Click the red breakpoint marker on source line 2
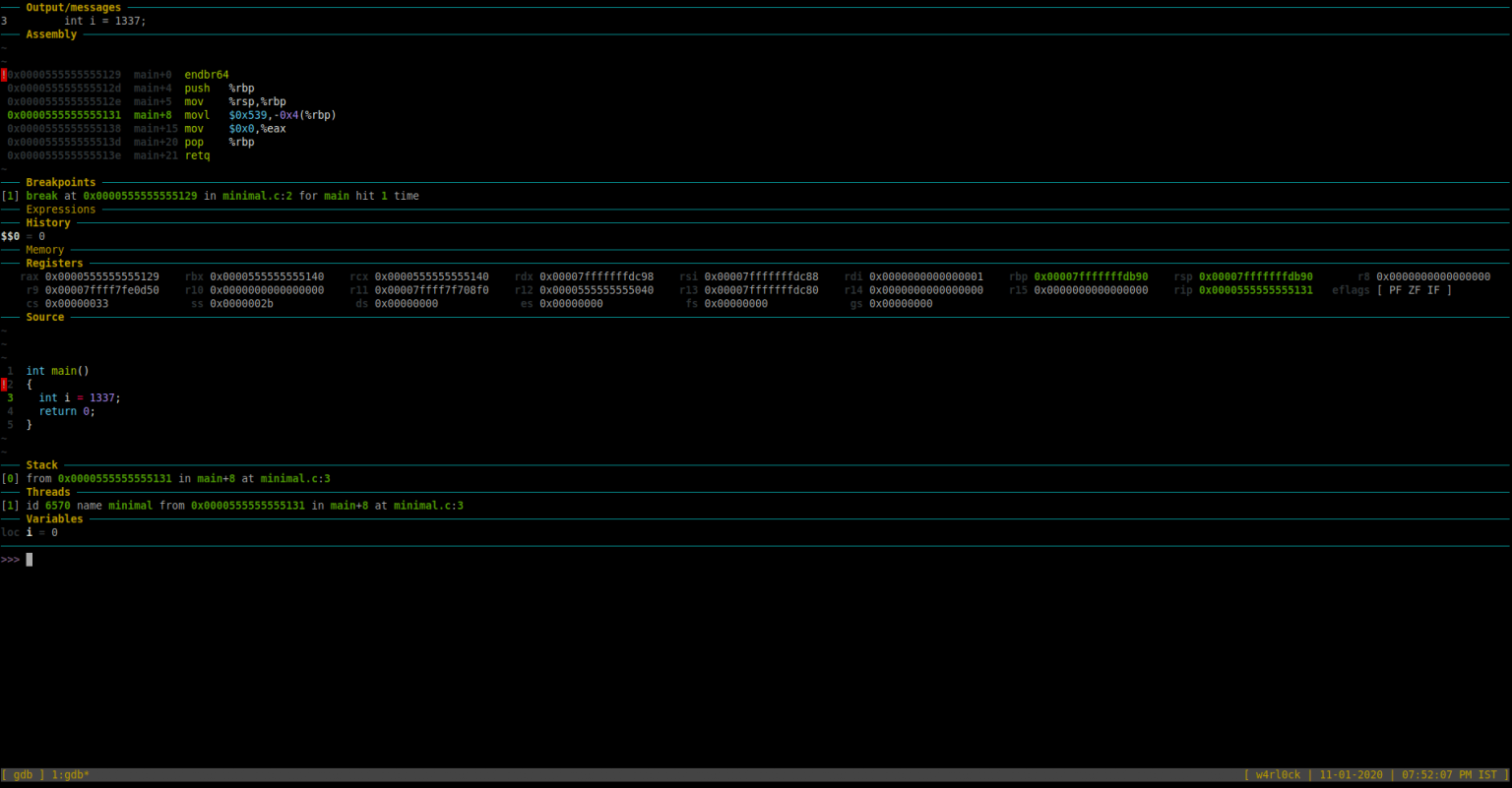 click(x=4, y=385)
